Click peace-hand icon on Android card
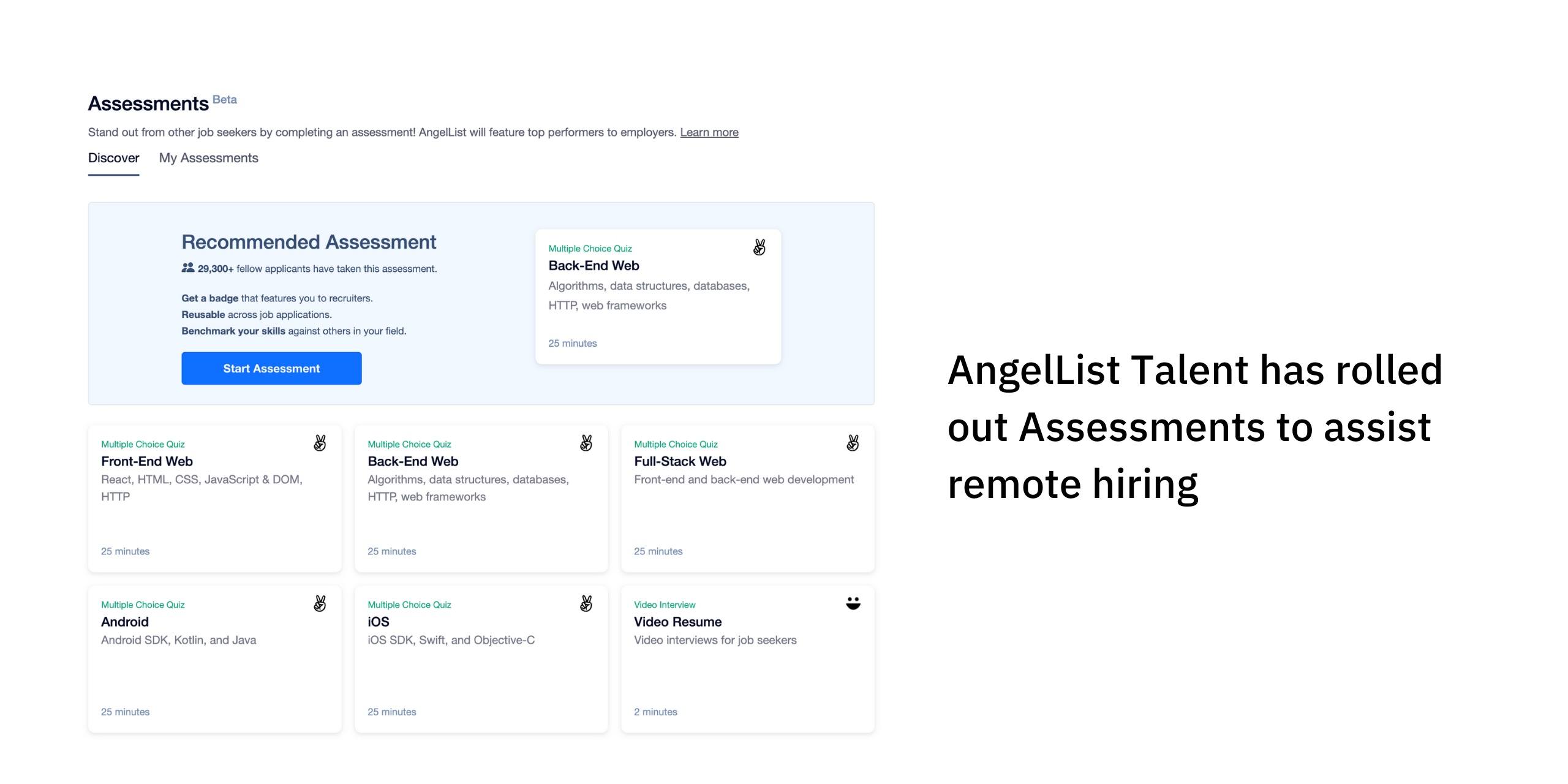Viewport: 1568px width, 784px height. tap(320, 603)
